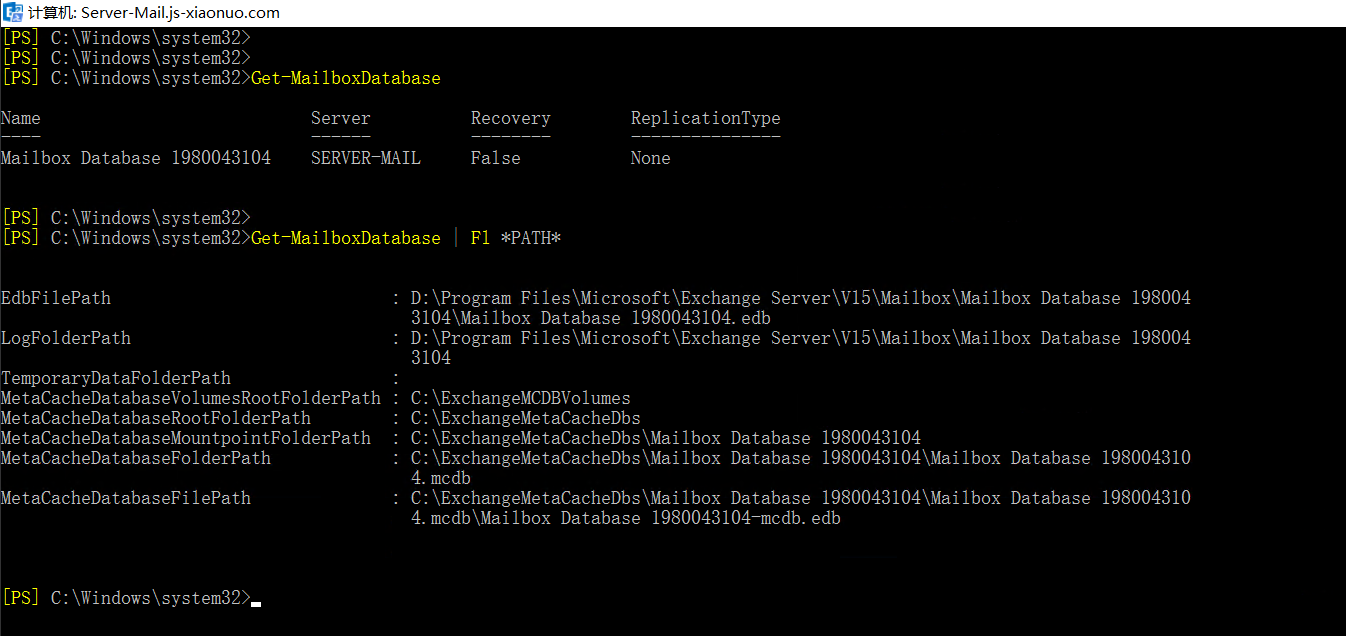Screen dimensions: 1346x636
Task: Select the SERVER-MAIL value in the table
Action: pyautogui.click(x=366, y=158)
